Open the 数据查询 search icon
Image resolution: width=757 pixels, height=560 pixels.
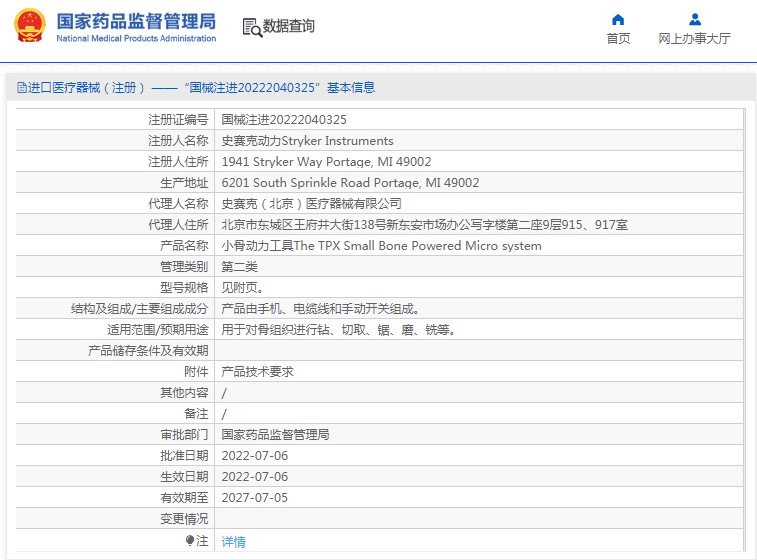(x=252, y=28)
